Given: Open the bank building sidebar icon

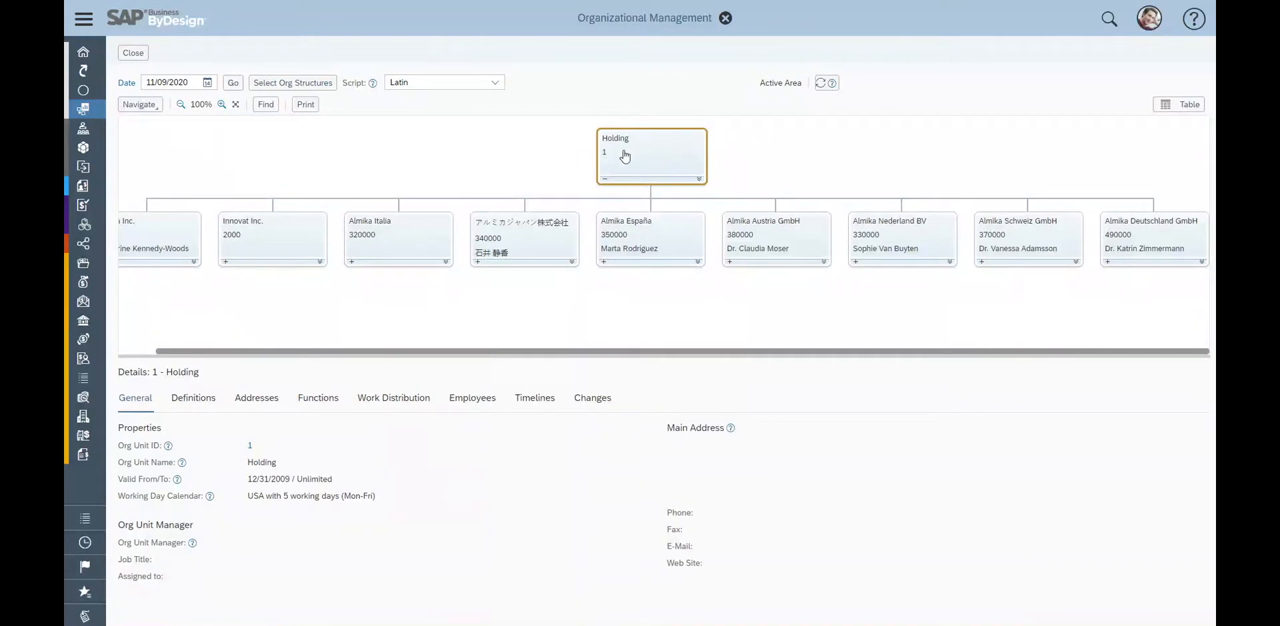Looking at the screenshot, I should pos(84,320).
